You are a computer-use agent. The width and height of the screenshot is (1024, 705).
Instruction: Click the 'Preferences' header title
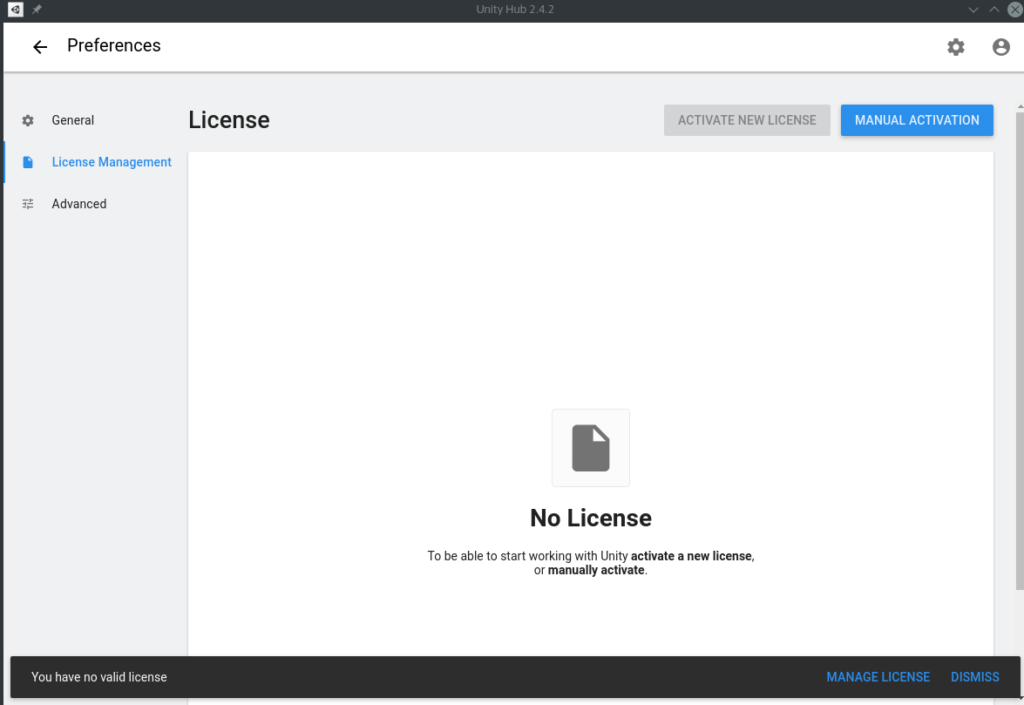(114, 45)
